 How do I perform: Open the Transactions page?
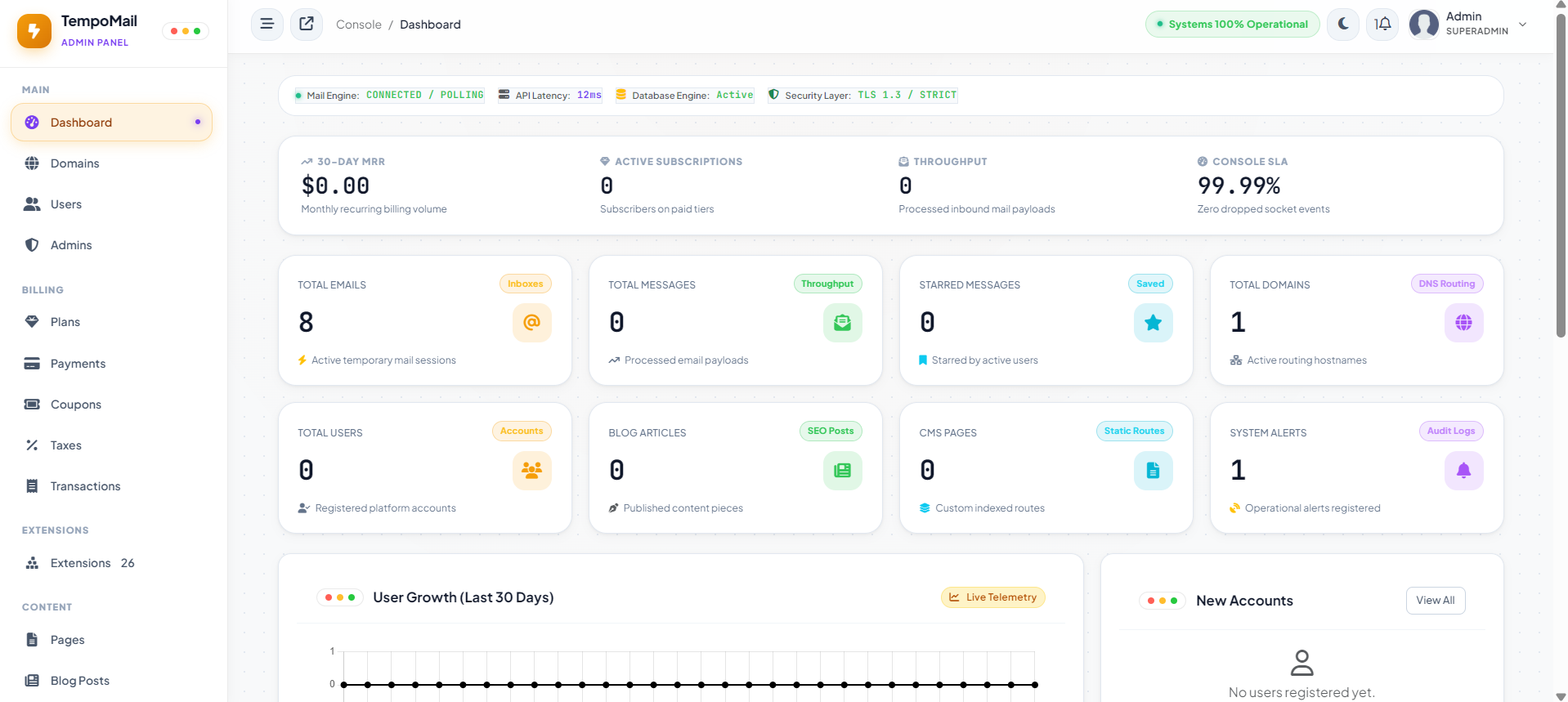(111, 486)
